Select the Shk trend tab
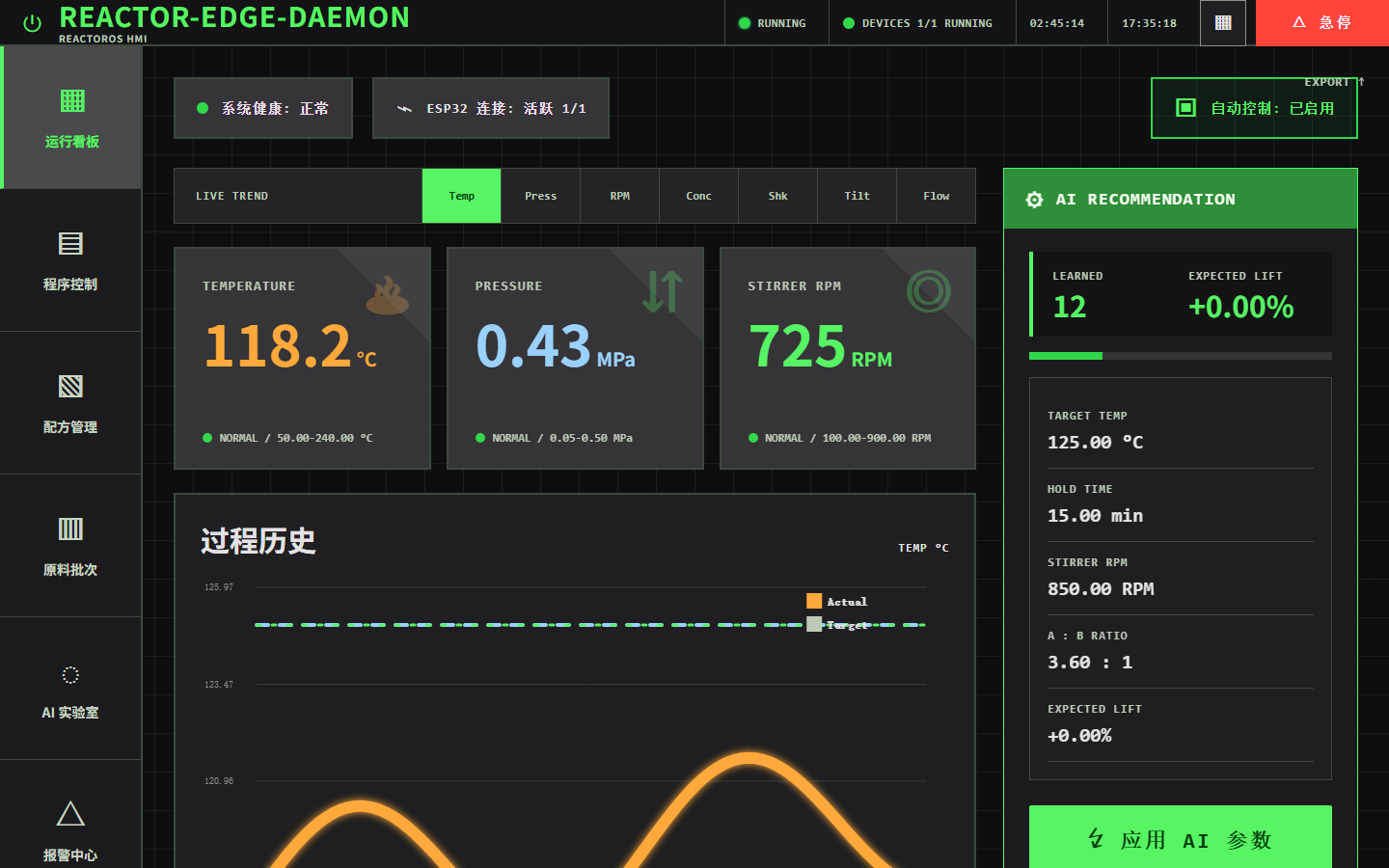Screen dimensions: 1389x868 pyautogui.click(x=778, y=196)
